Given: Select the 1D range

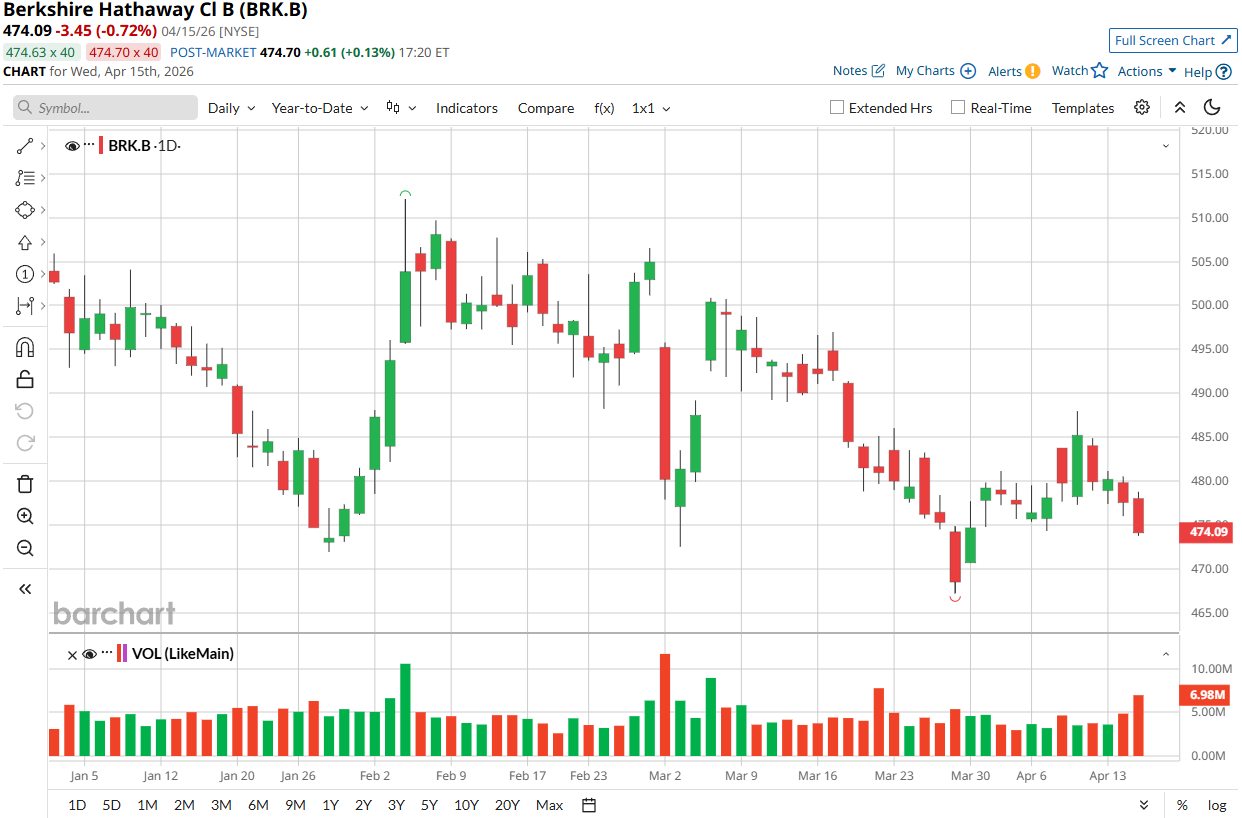Looking at the screenshot, I should coord(77,805).
